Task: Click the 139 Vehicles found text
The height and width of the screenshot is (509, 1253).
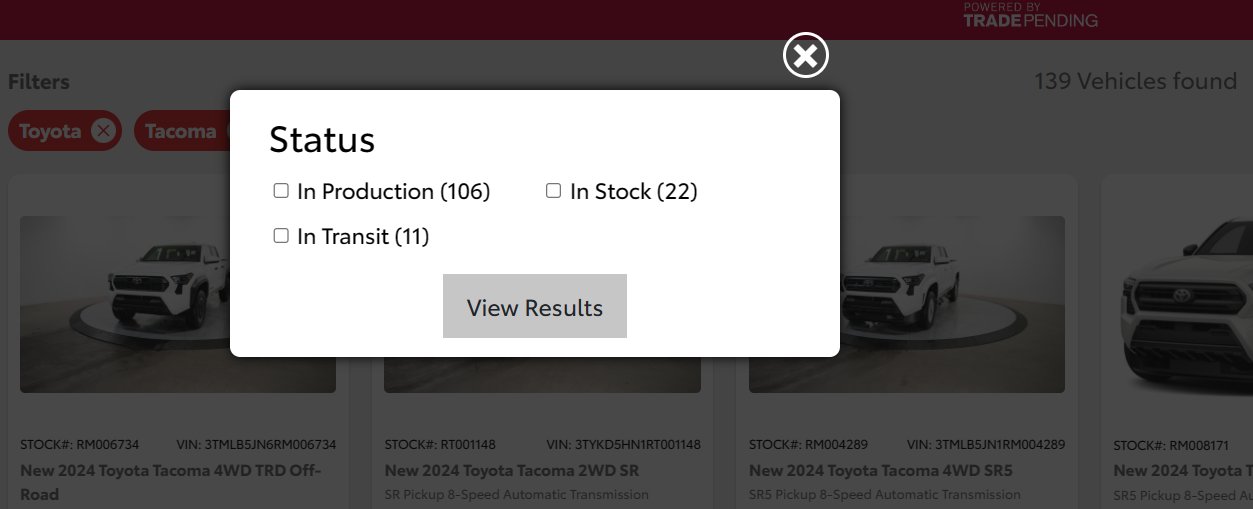Action: (x=1136, y=81)
